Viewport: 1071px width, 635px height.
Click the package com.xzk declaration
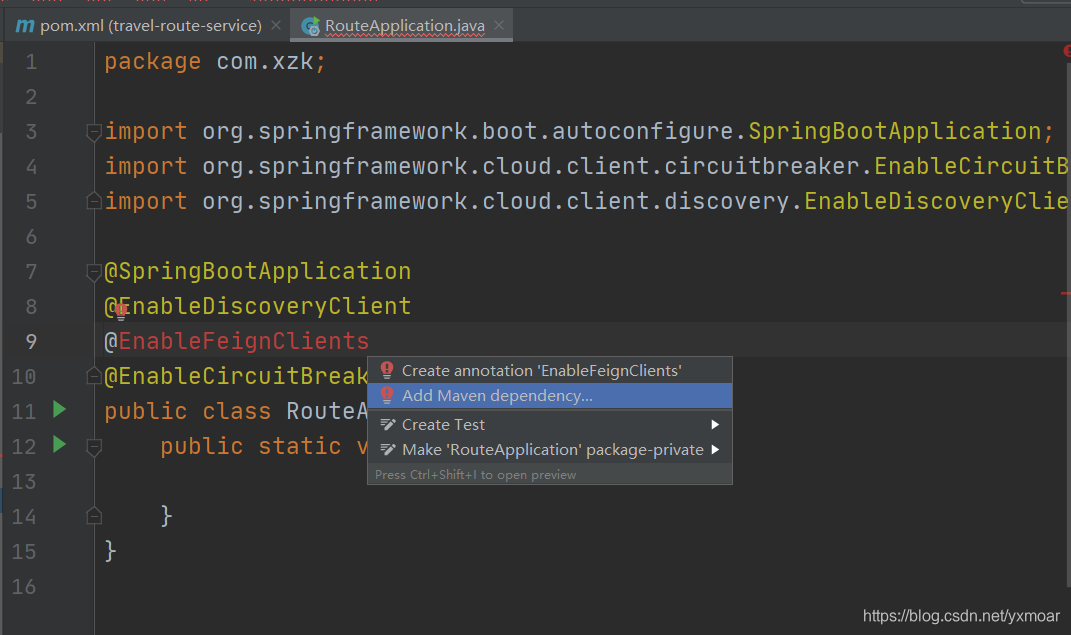pyautogui.click(x=215, y=61)
